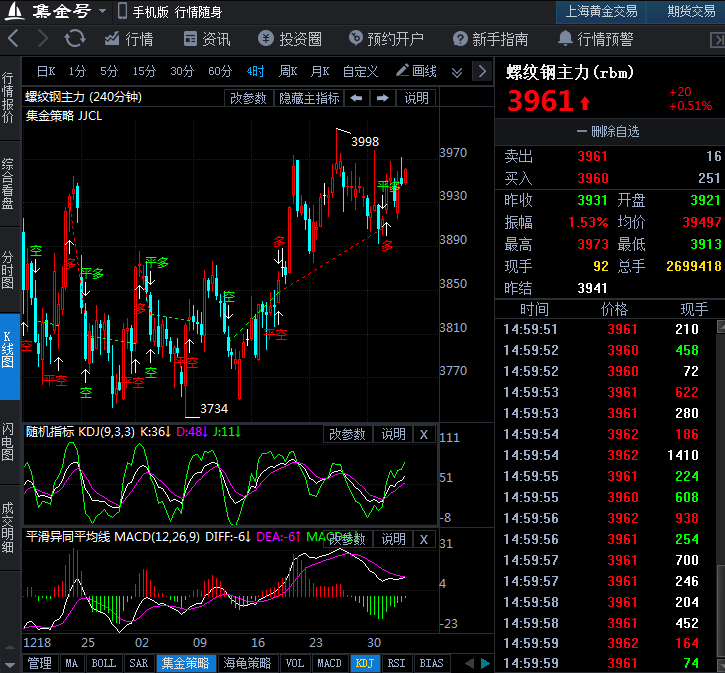Toggle MACD indicator at bottom bar
The width and height of the screenshot is (725, 673).
coord(329,663)
